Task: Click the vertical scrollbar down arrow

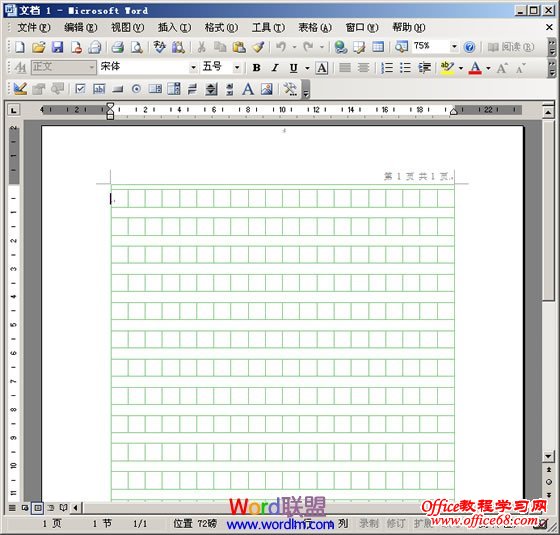Action: click(549, 456)
